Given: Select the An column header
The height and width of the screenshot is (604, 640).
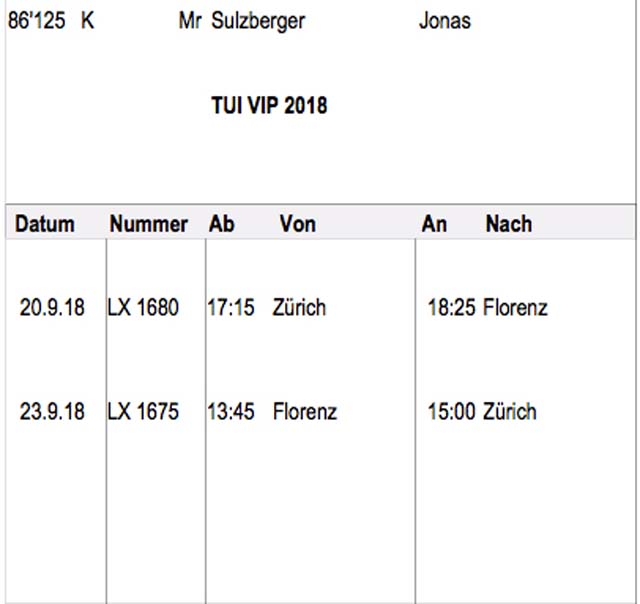Looking at the screenshot, I should click(434, 224).
